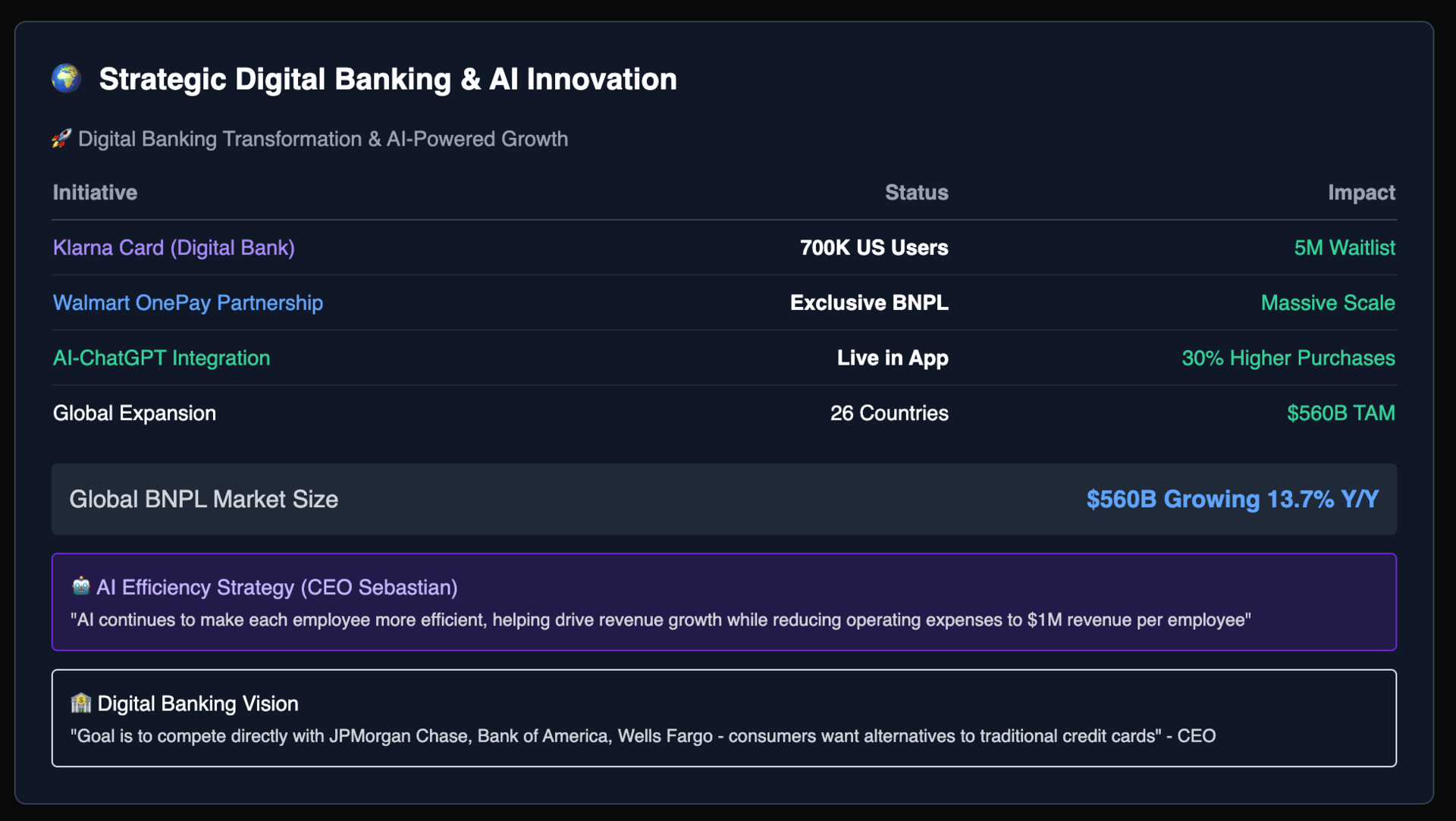This screenshot has width=1456, height=821.
Task: Select the $560B TAM impact cell
Action: [x=1340, y=413]
